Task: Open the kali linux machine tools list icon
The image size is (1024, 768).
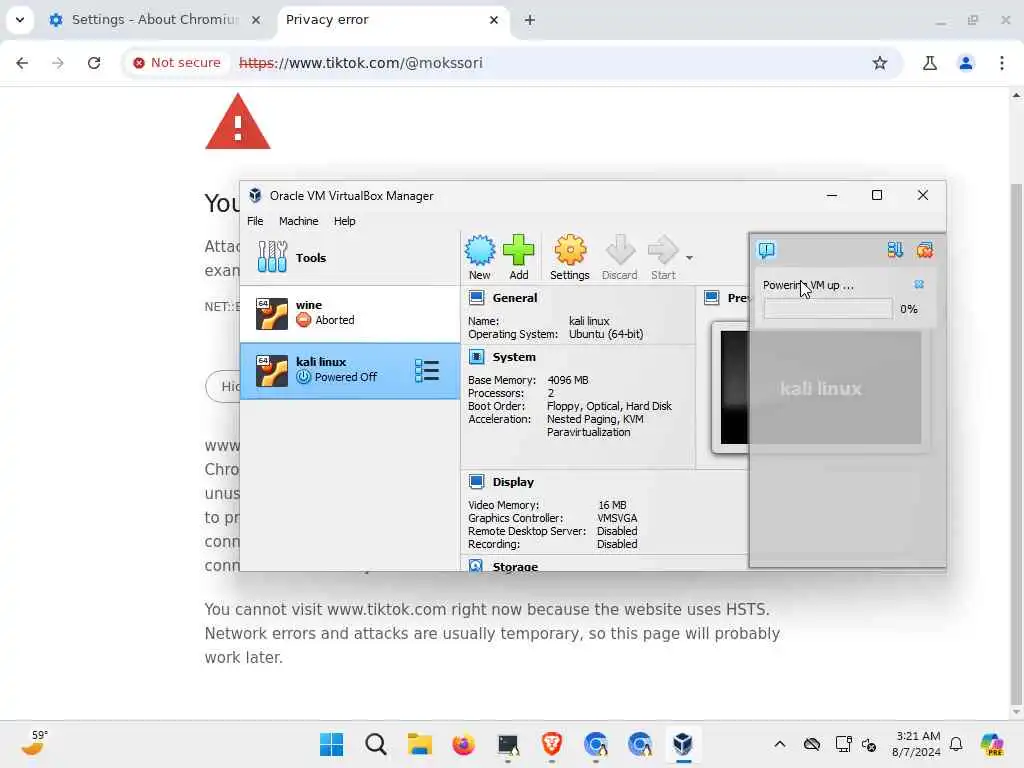Action: (x=427, y=371)
